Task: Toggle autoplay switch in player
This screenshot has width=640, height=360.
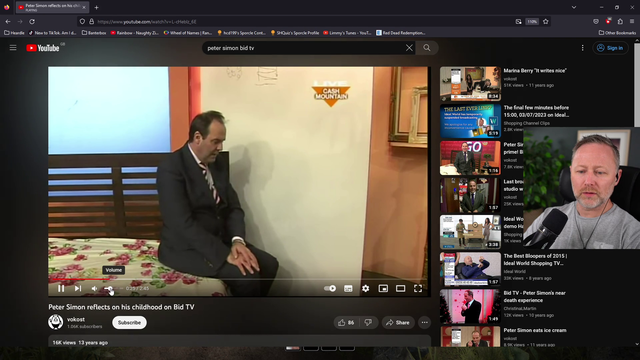Action: [x=330, y=289]
